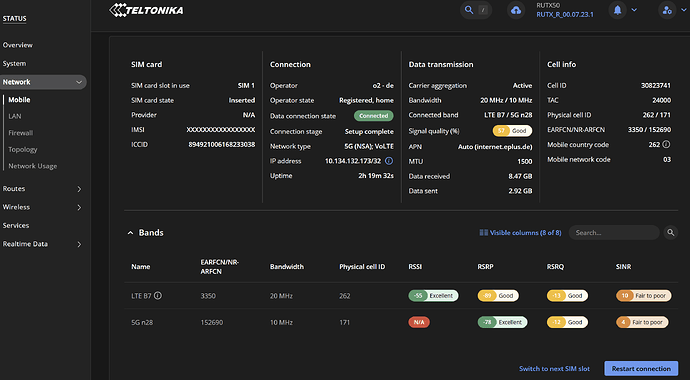This screenshot has width=690, height=380.
Task: Focus the Bands Search field
Action: 614,233
